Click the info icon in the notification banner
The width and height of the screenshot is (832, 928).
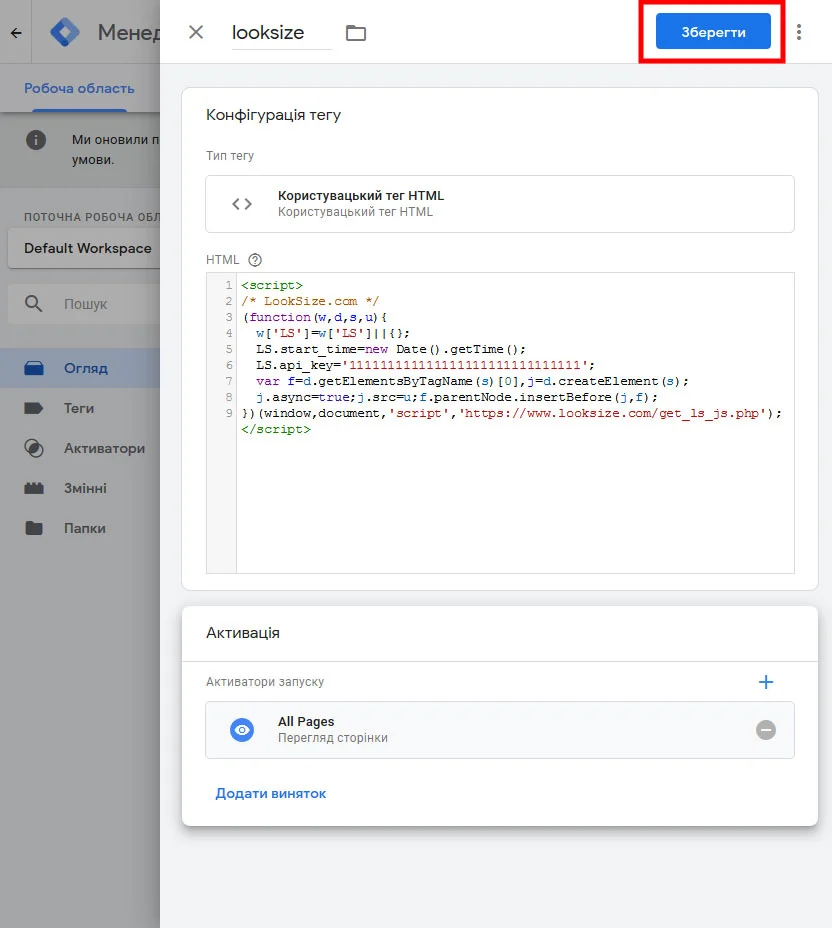36,140
